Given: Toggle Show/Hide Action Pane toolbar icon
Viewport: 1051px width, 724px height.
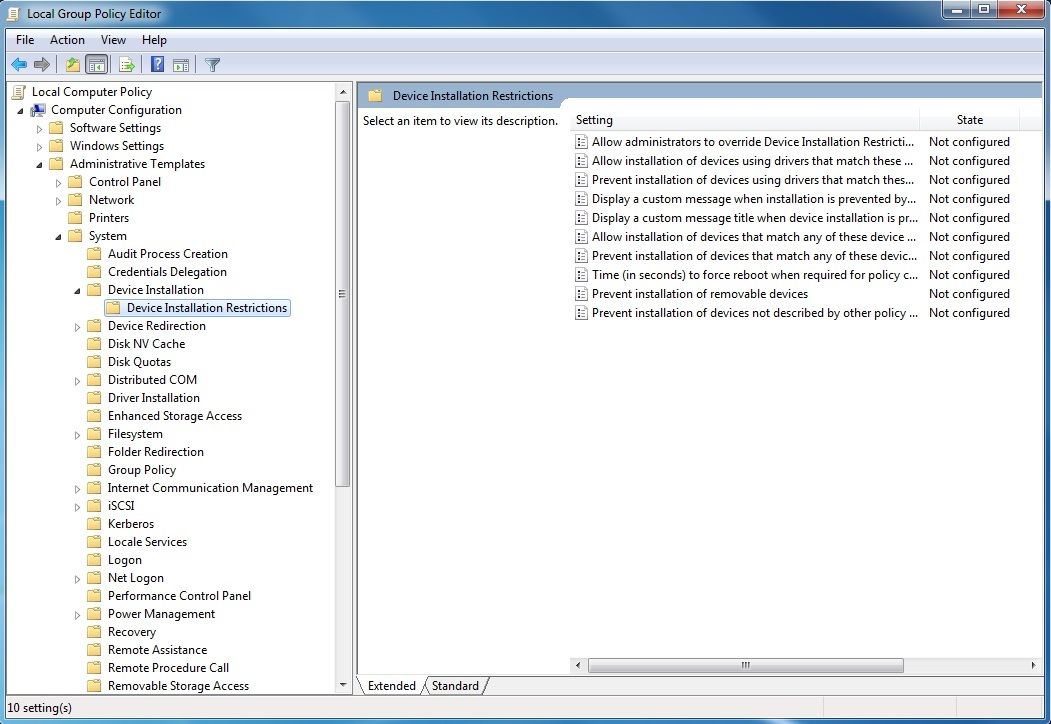Looking at the screenshot, I should click(x=181, y=65).
